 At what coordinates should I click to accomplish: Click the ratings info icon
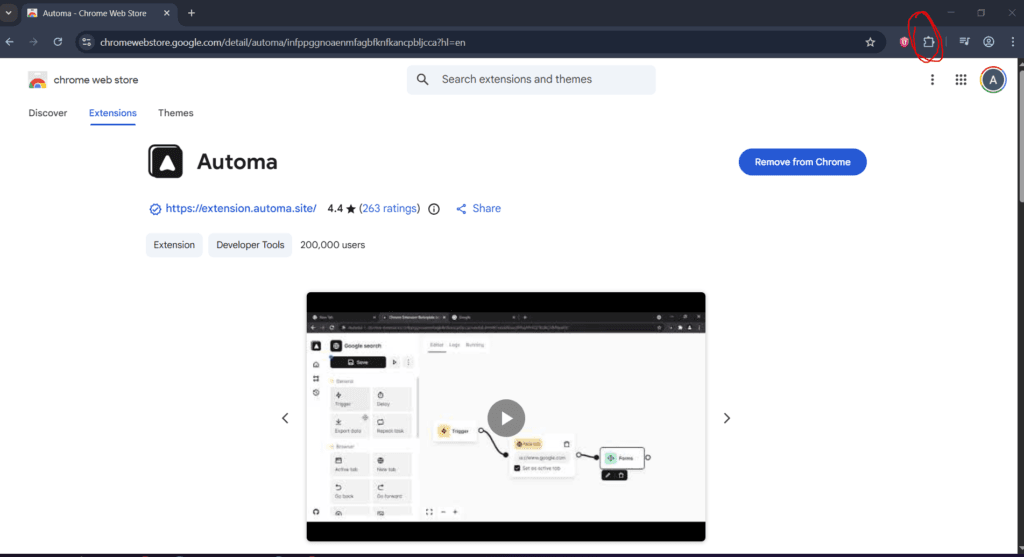pyautogui.click(x=434, y=209)
